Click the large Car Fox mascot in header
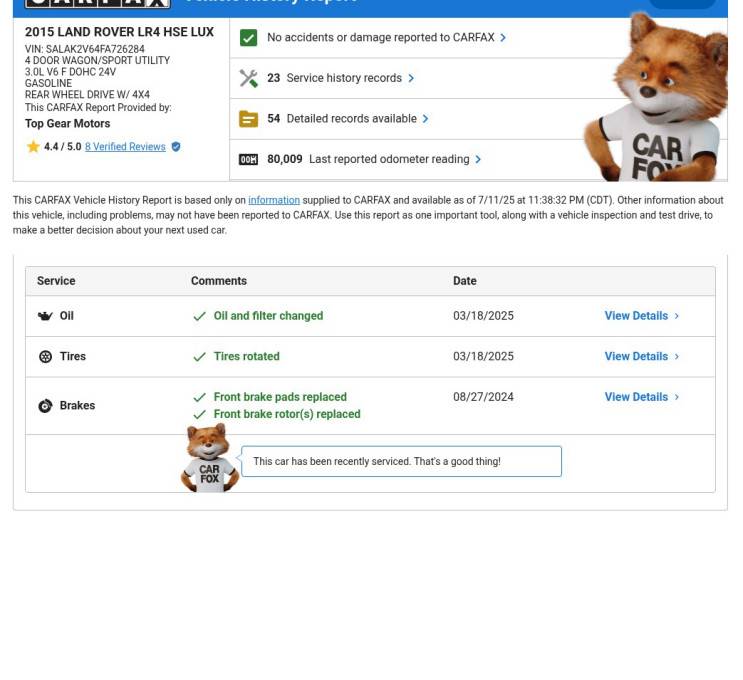Image resolution: width=743 pixels, height=680 pixels. pos(656,97)
